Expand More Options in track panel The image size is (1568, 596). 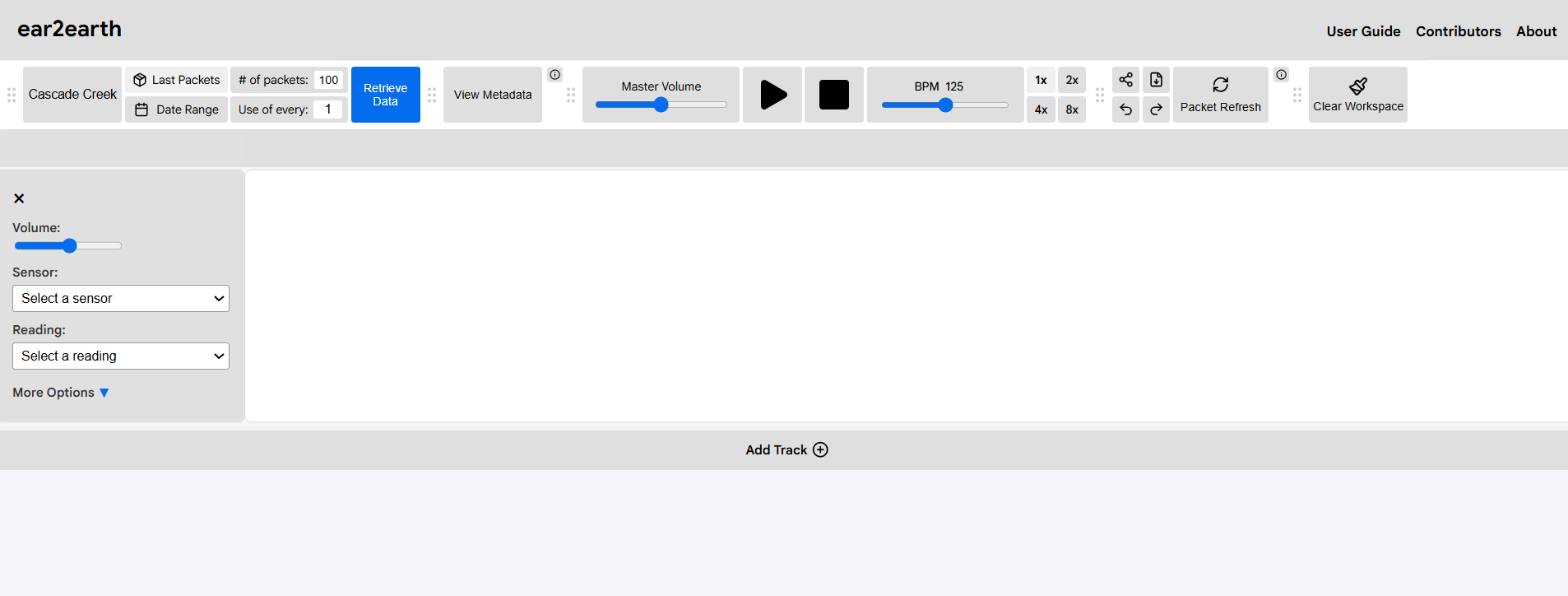[x=61, y=393]
